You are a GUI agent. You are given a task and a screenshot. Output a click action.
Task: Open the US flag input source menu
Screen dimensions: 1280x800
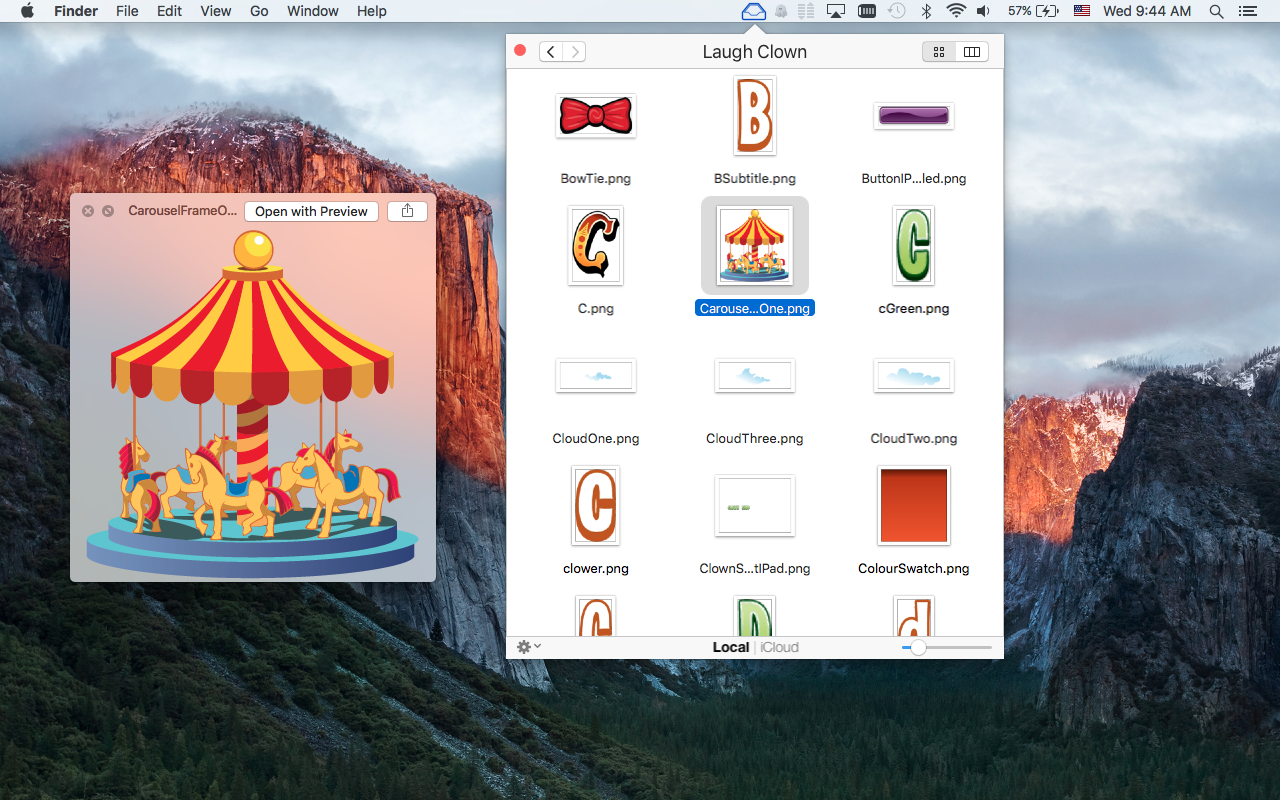[x=1082, y=11]
